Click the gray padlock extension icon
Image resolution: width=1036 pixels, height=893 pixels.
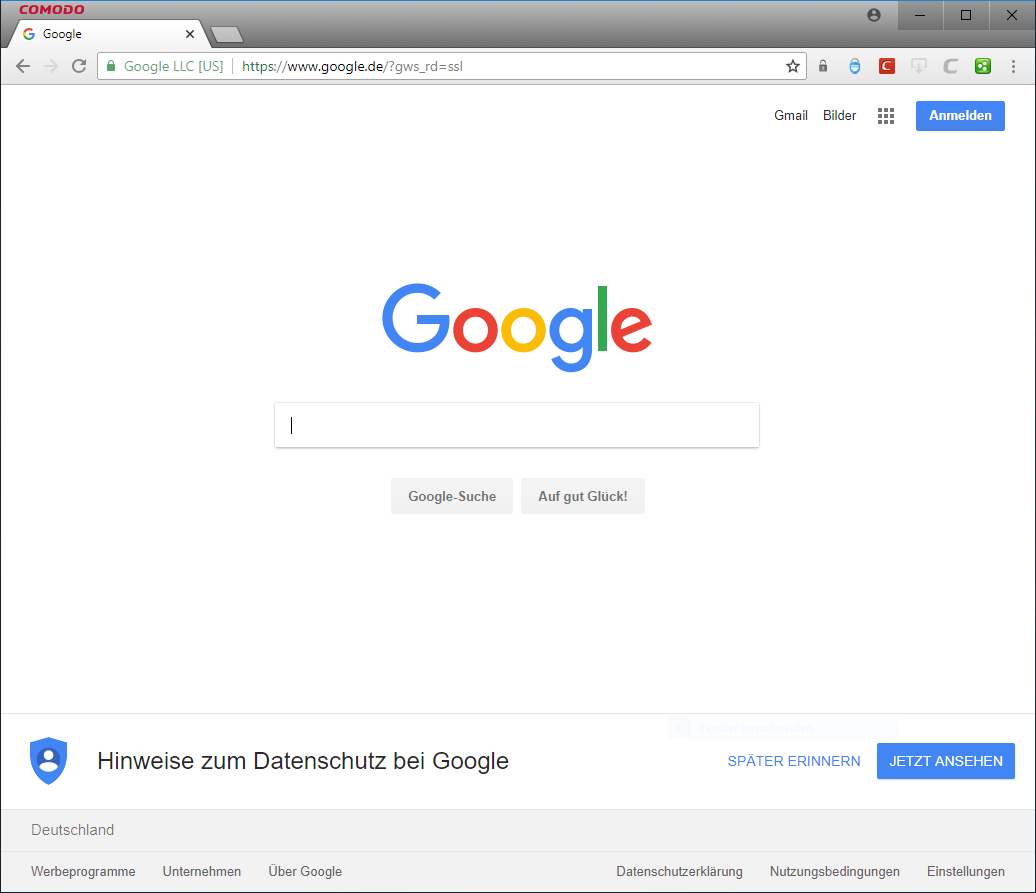(823, 67)
